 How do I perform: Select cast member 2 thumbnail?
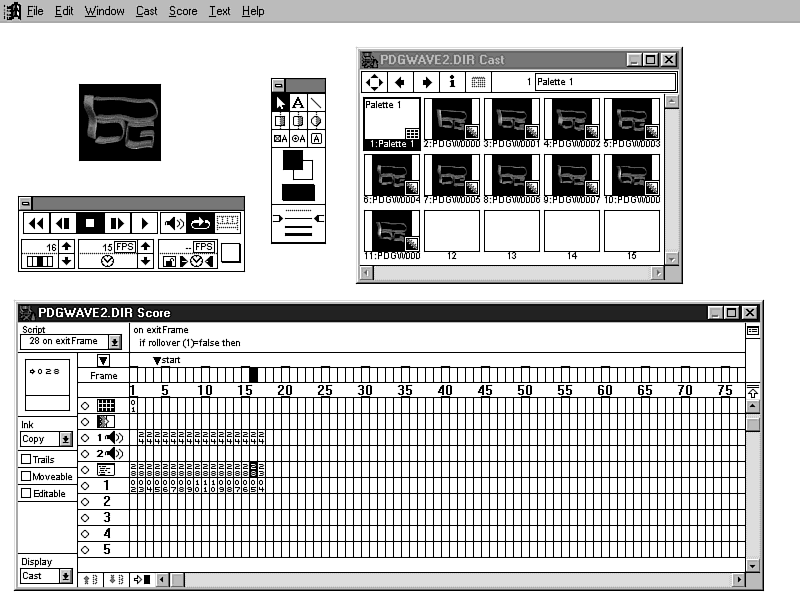(451, 120)
